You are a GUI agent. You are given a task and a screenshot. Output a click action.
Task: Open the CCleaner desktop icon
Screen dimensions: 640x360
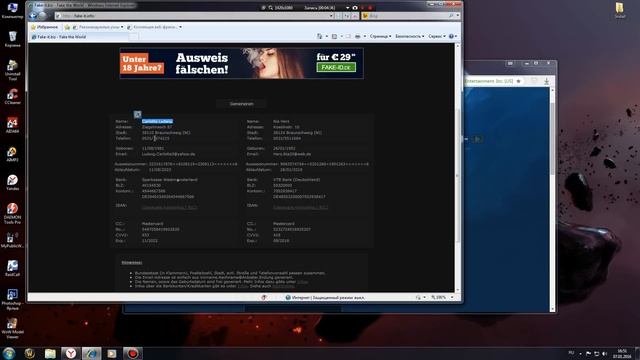12,97
